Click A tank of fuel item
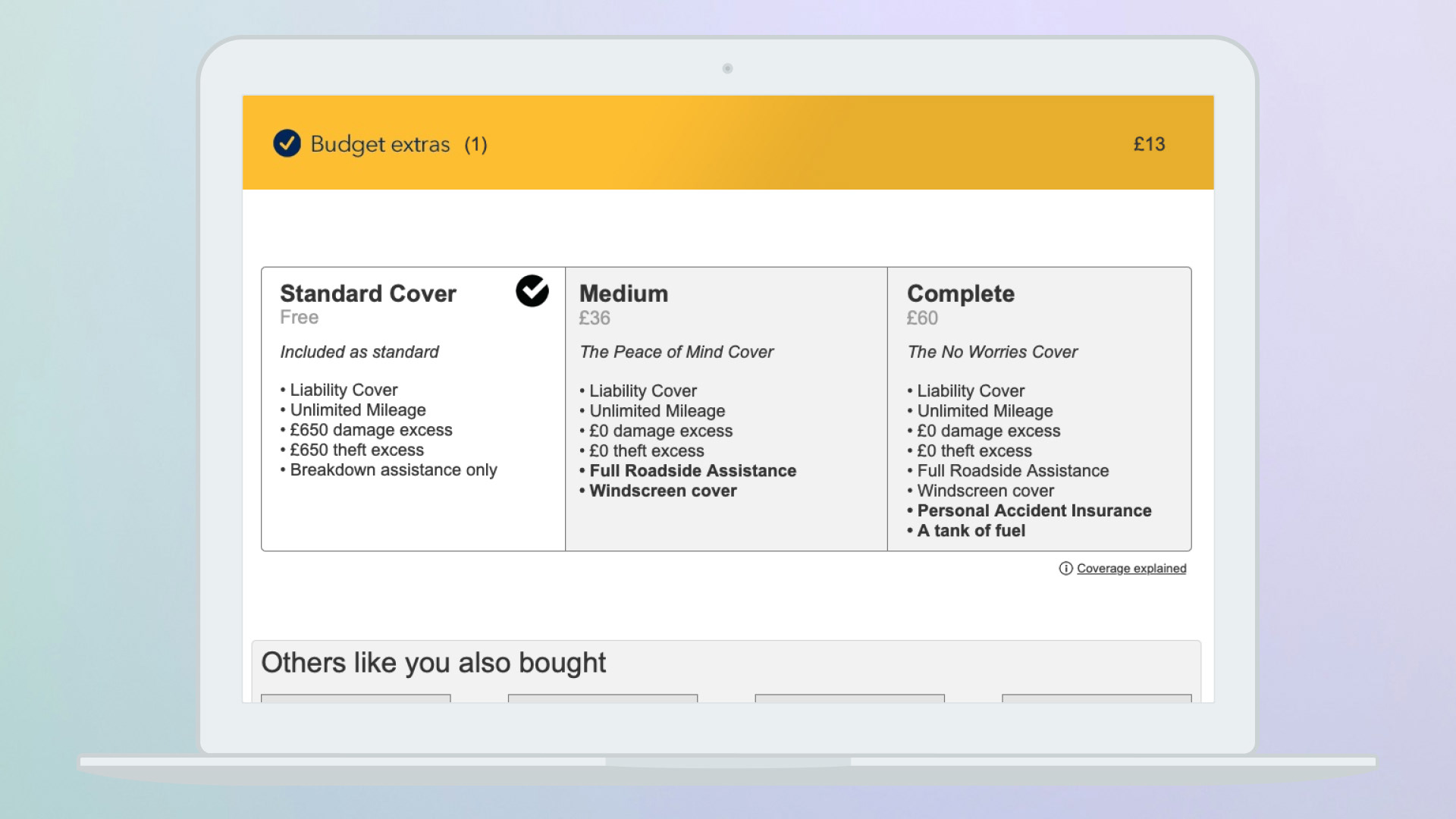1456x819 pixels. (971, 531)
